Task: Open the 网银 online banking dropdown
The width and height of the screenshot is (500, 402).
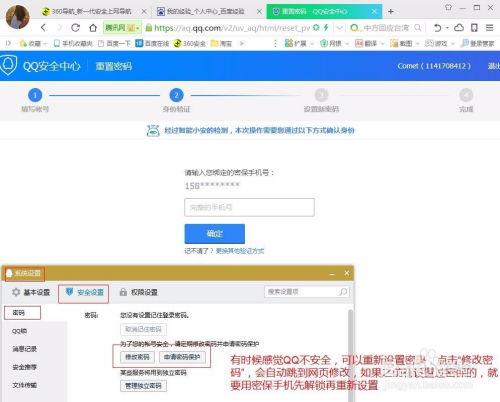Action: [x=334, y=43]
